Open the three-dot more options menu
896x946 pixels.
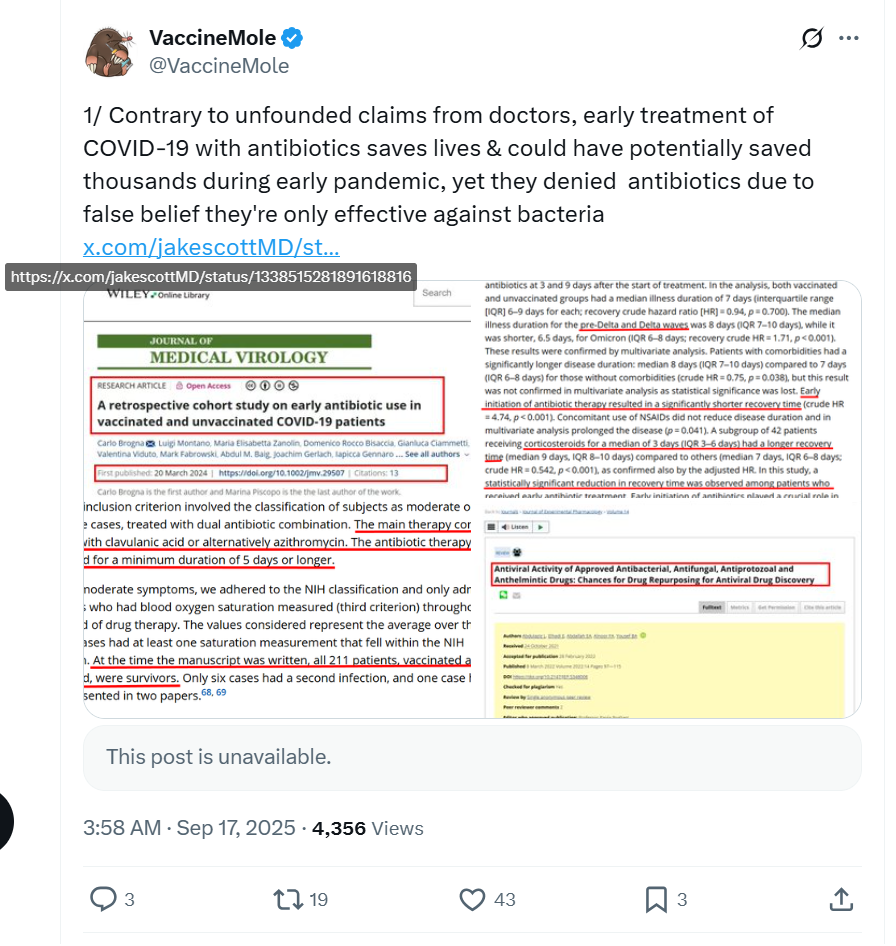point(848,38)
